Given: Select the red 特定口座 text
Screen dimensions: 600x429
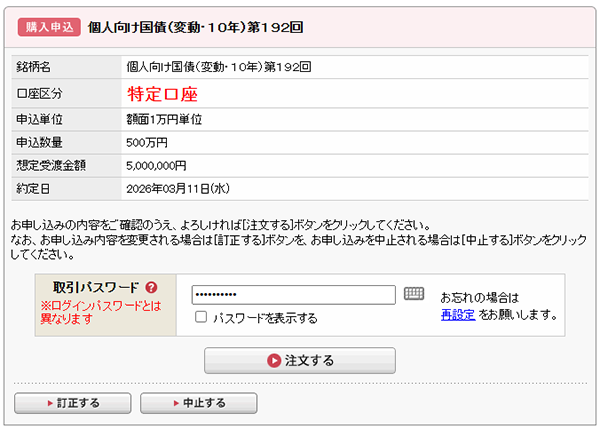Looking at the screenshot, I should click(x=163, y=95).
